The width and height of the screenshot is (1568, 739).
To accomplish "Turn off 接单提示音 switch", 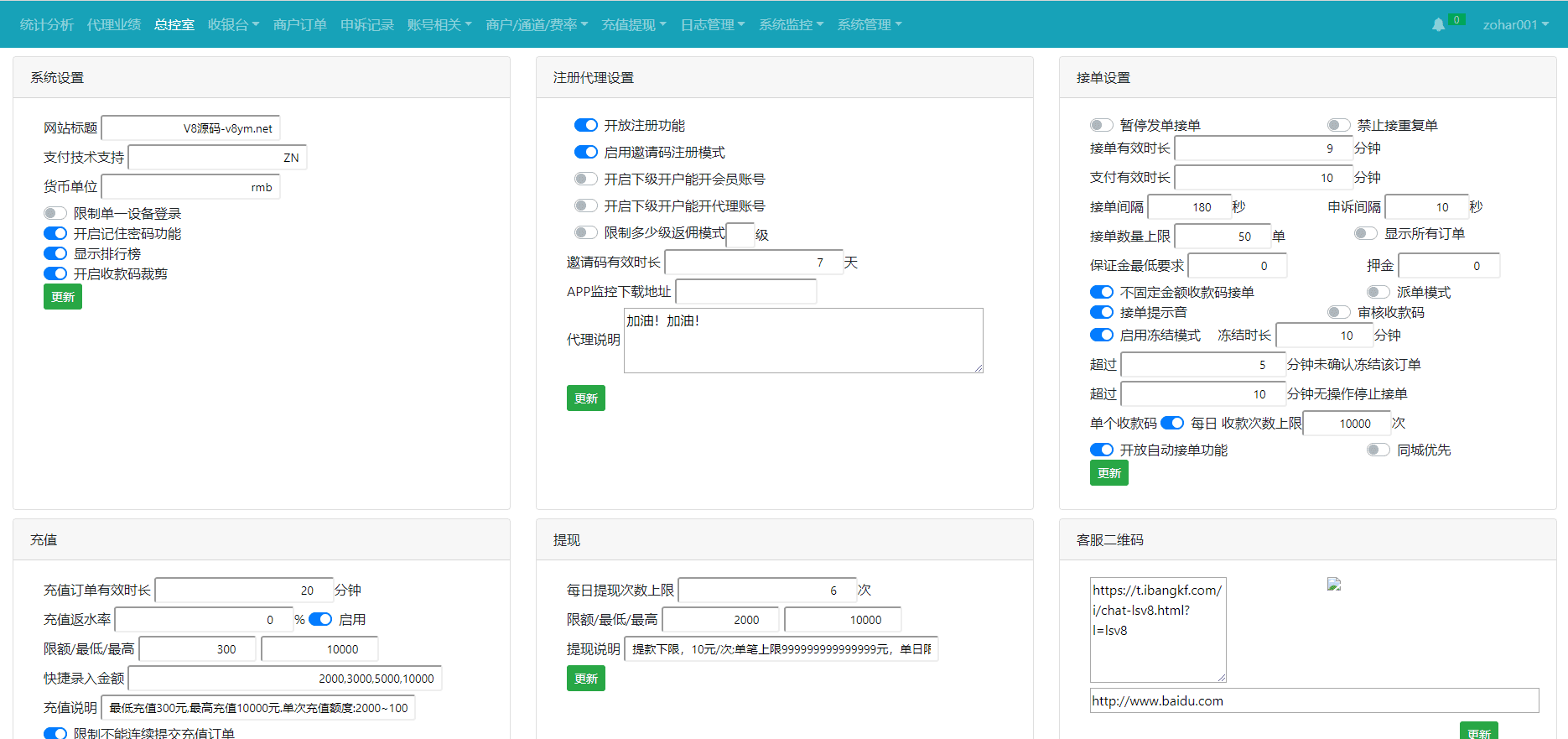I will click(1101, 312).
